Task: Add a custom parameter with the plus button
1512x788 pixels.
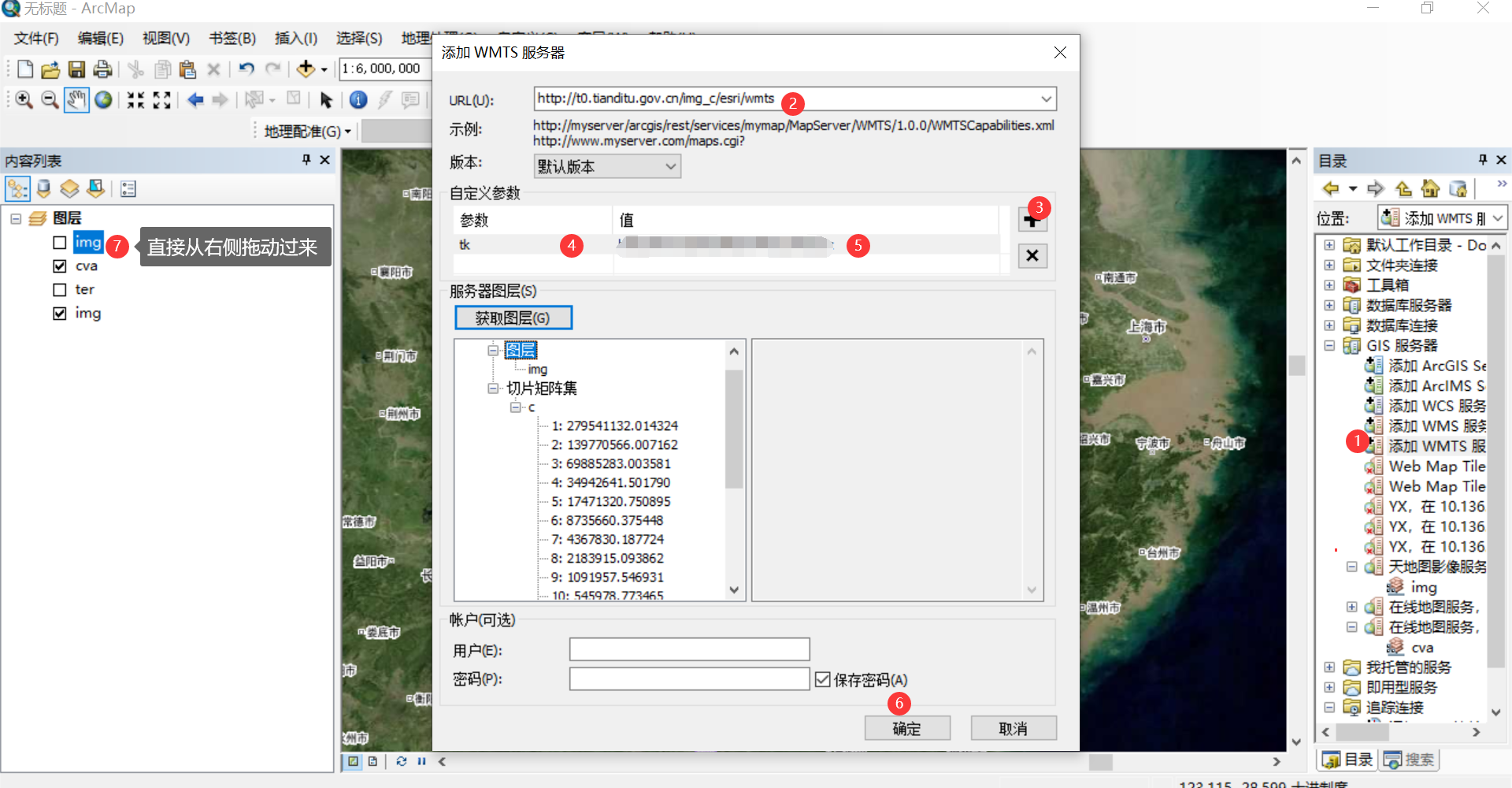Action: pos(1032,220)
